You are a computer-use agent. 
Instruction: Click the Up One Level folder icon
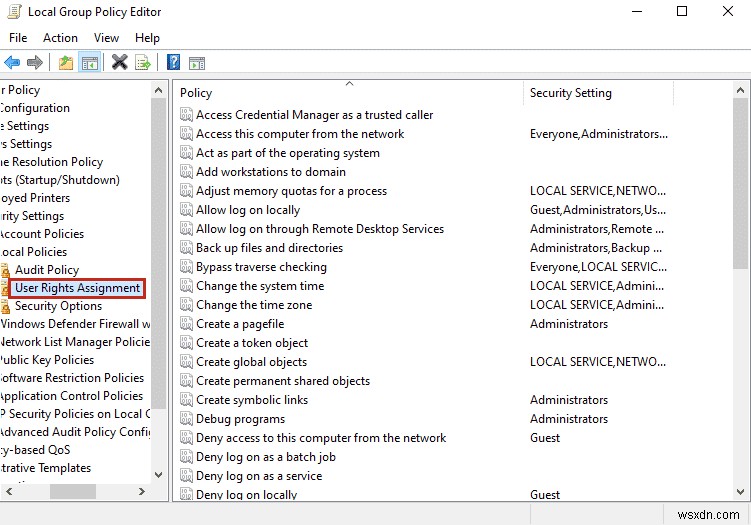click(x=66, y=63)
